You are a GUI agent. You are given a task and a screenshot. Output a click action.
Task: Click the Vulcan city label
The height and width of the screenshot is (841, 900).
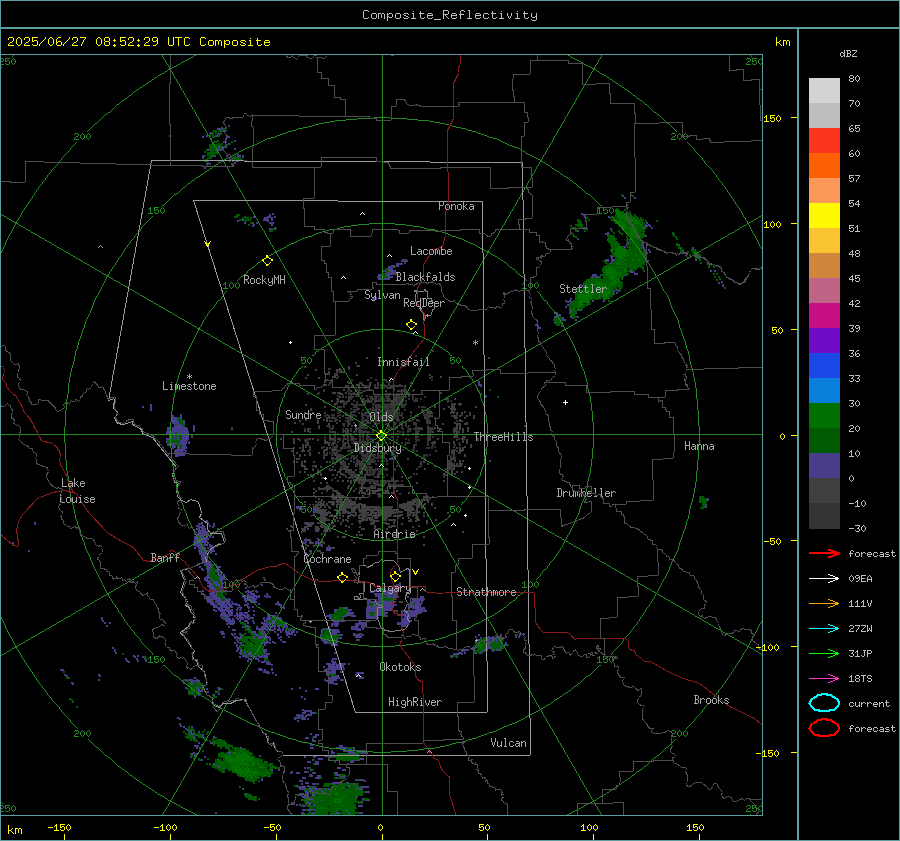click(x=508, y=743)
